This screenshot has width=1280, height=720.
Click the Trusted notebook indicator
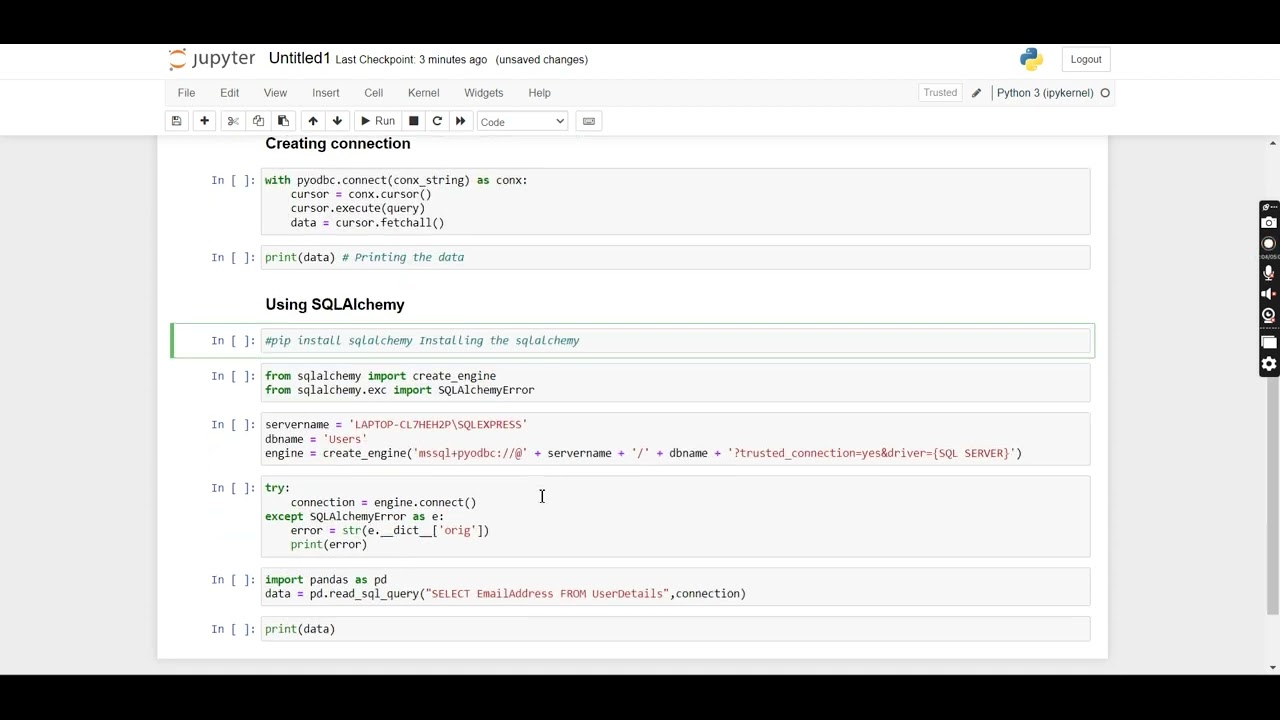940,93
